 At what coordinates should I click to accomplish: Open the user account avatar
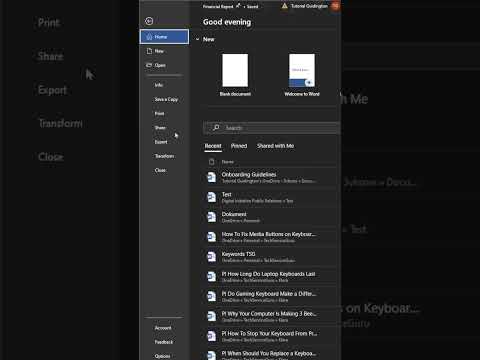click(335, 6)
